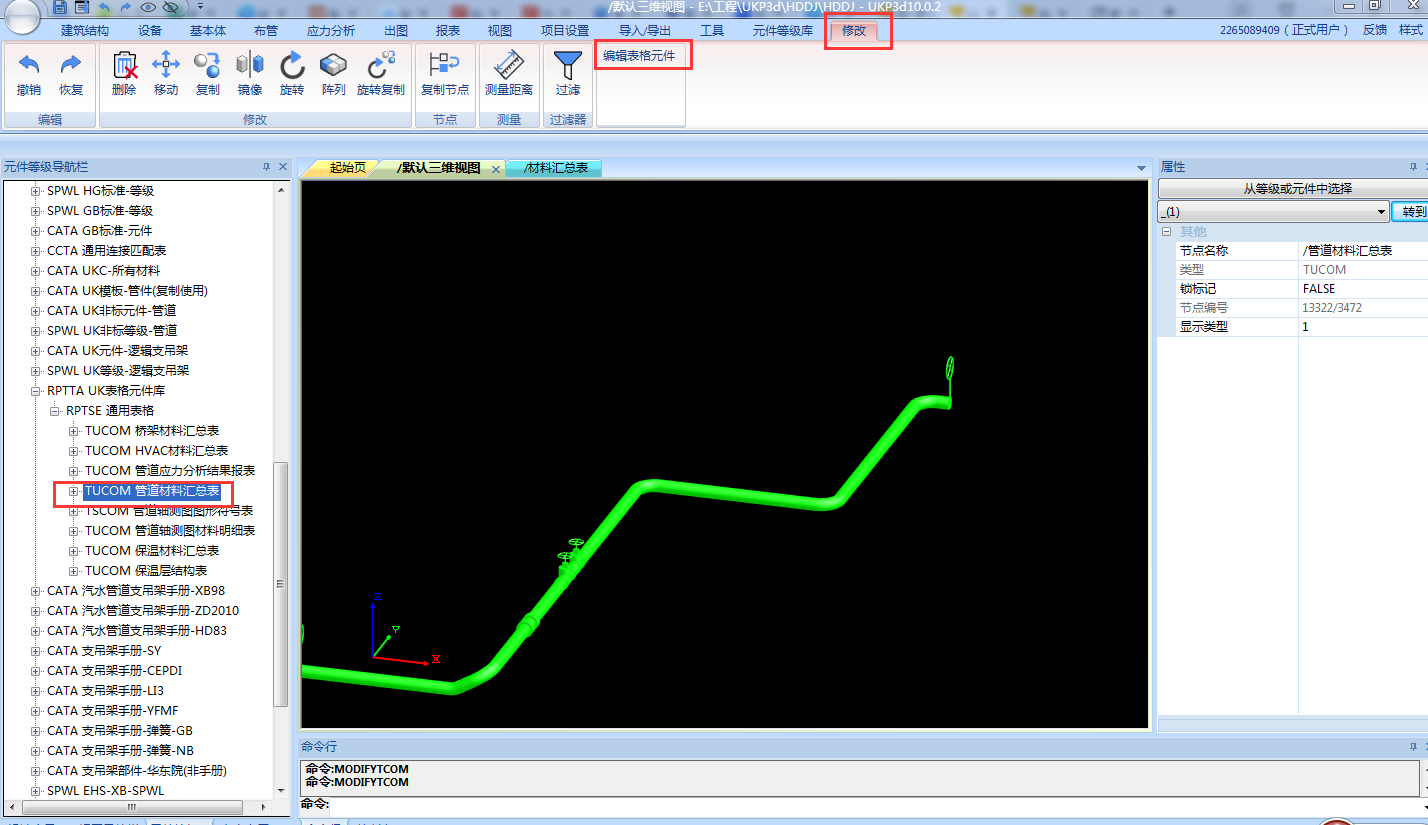The width and height of the screenshot is (1428, 825).
Task: Click the 恢复 (redo) ribbon icon
Action: 71,67
